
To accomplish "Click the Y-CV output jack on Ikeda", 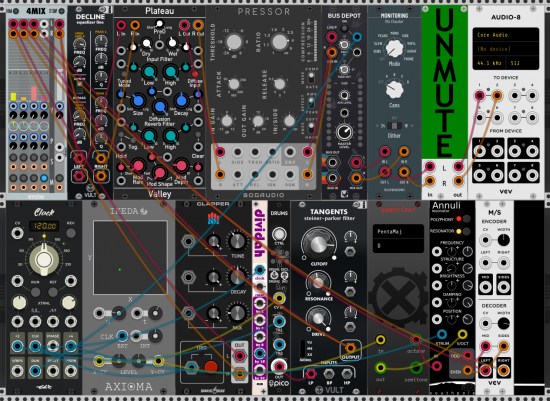I will (x=158, y=360).
